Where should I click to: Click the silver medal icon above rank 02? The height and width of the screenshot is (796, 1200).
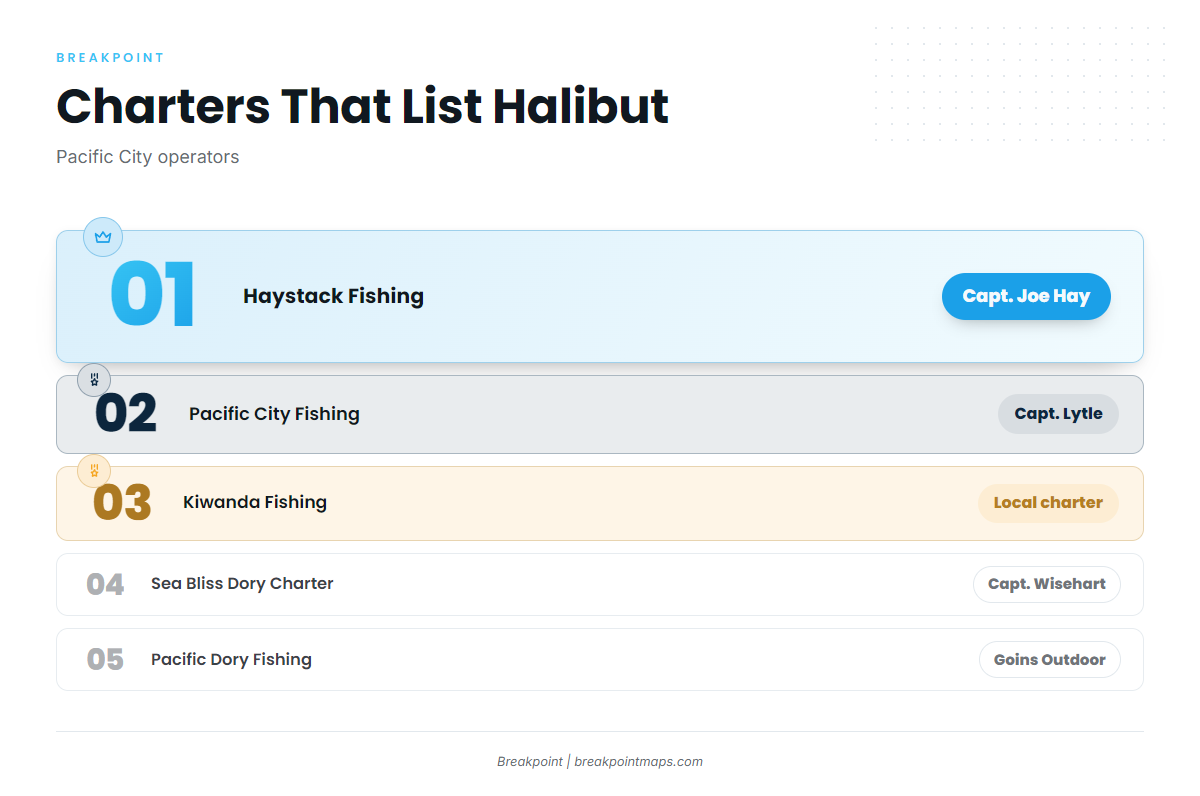(x=94, y=380)
